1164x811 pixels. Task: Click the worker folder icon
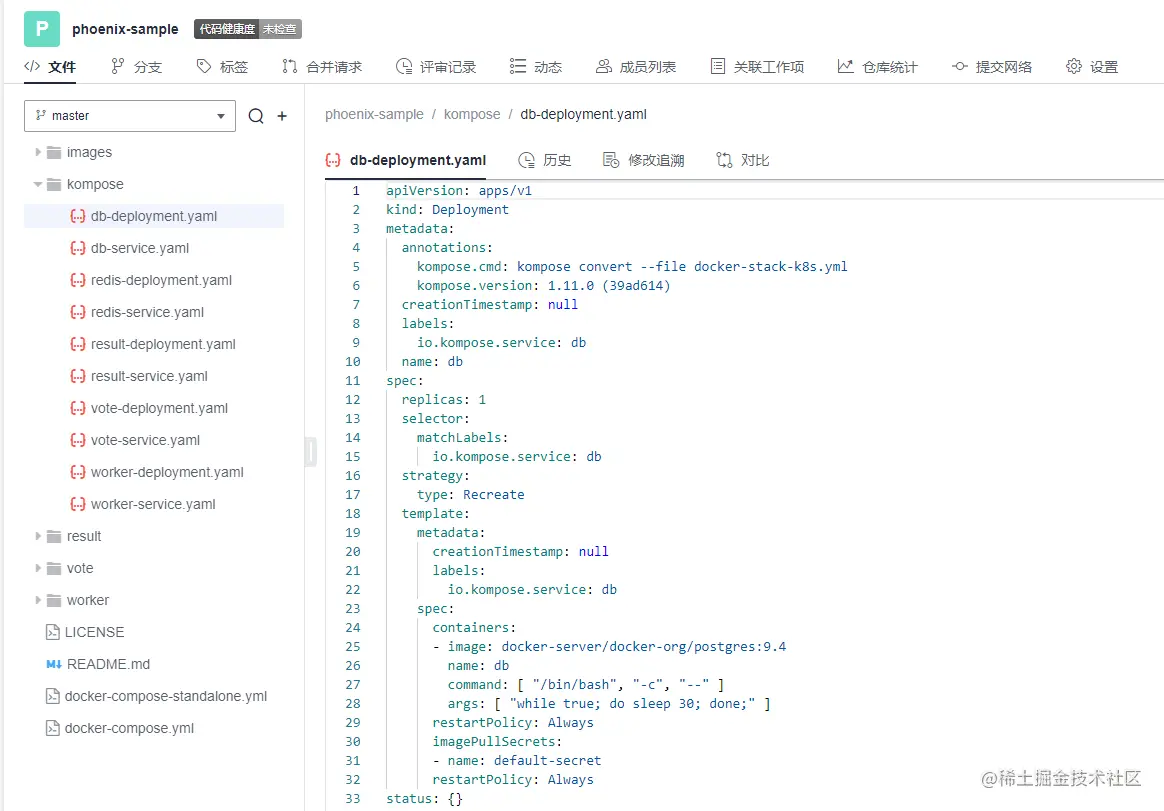(53, 600)
